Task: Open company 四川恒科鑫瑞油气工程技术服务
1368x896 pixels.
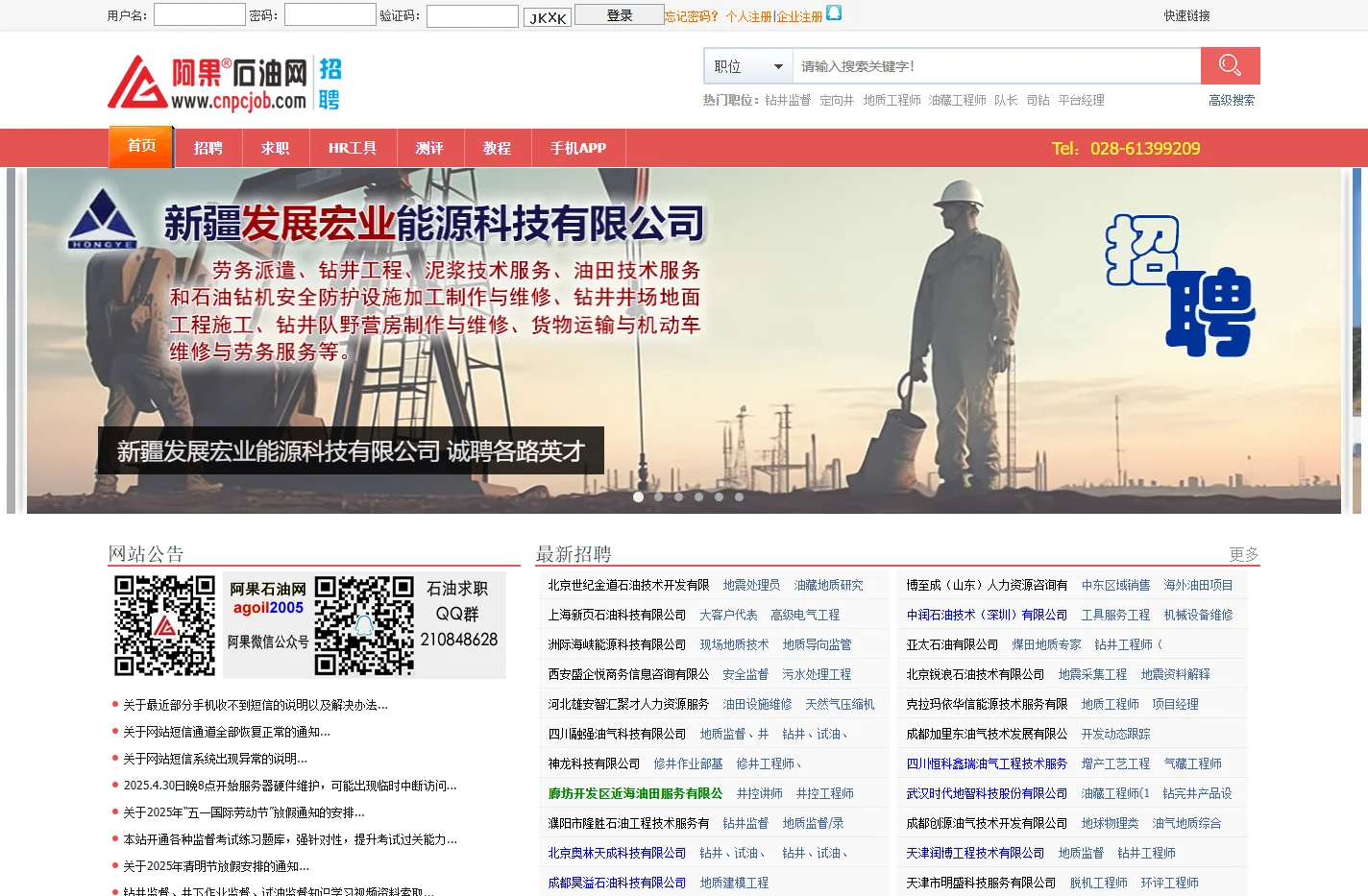Action: point(987,763)
